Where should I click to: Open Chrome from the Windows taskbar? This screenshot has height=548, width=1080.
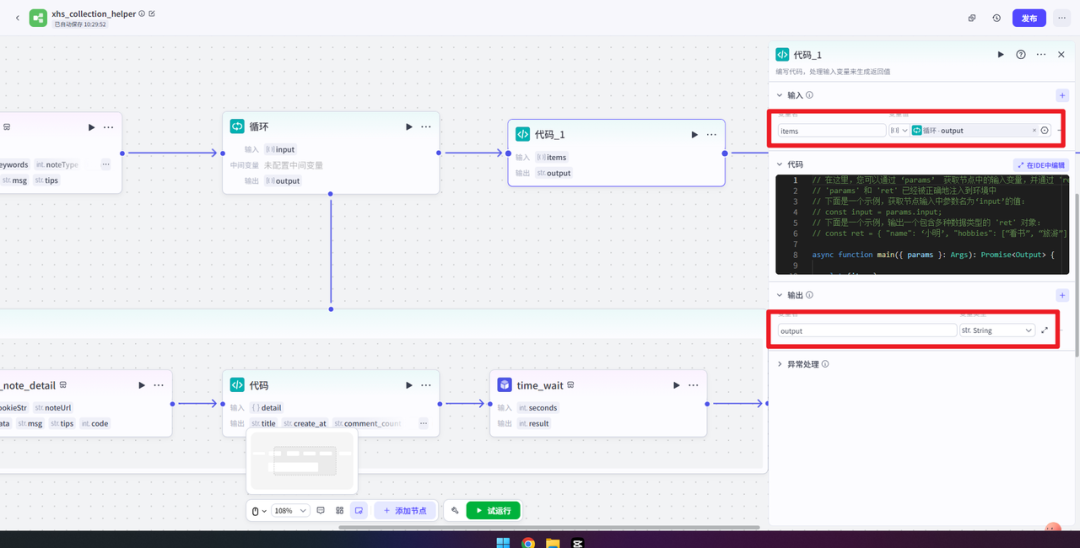click(528, 543)
